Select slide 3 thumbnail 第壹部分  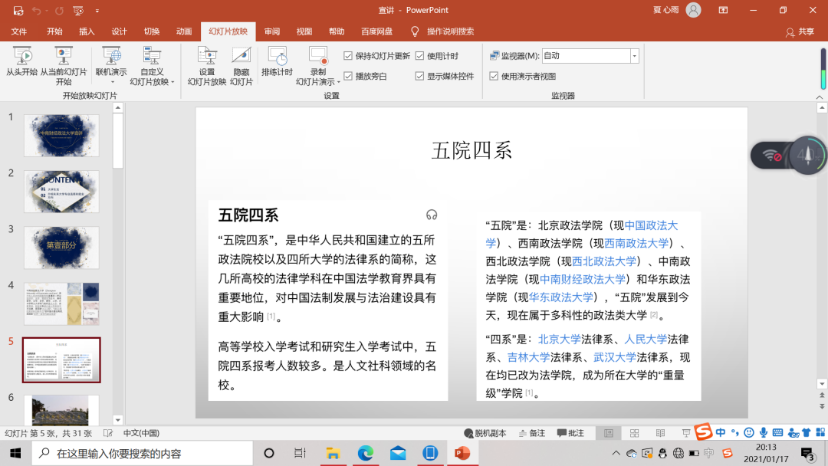tap(61, 247)
